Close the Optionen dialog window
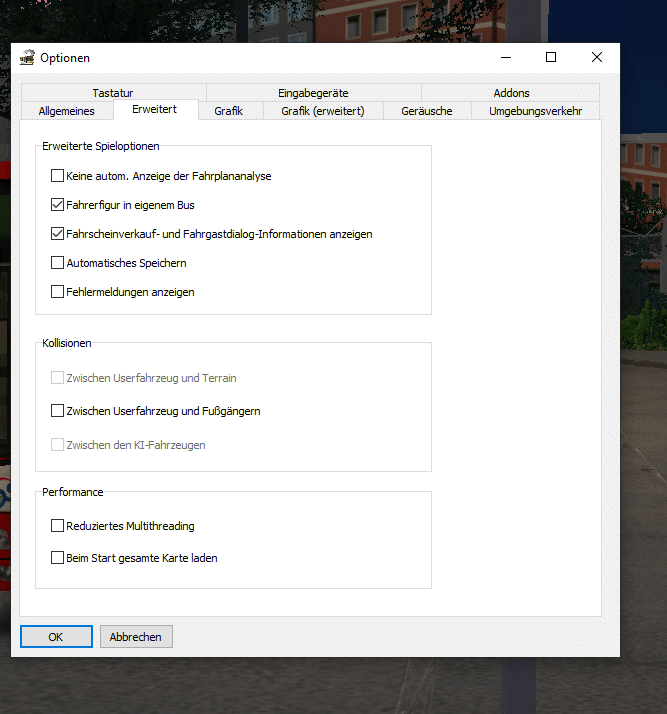The height and width of the screenshot is (714, 667). pos(596,58)
